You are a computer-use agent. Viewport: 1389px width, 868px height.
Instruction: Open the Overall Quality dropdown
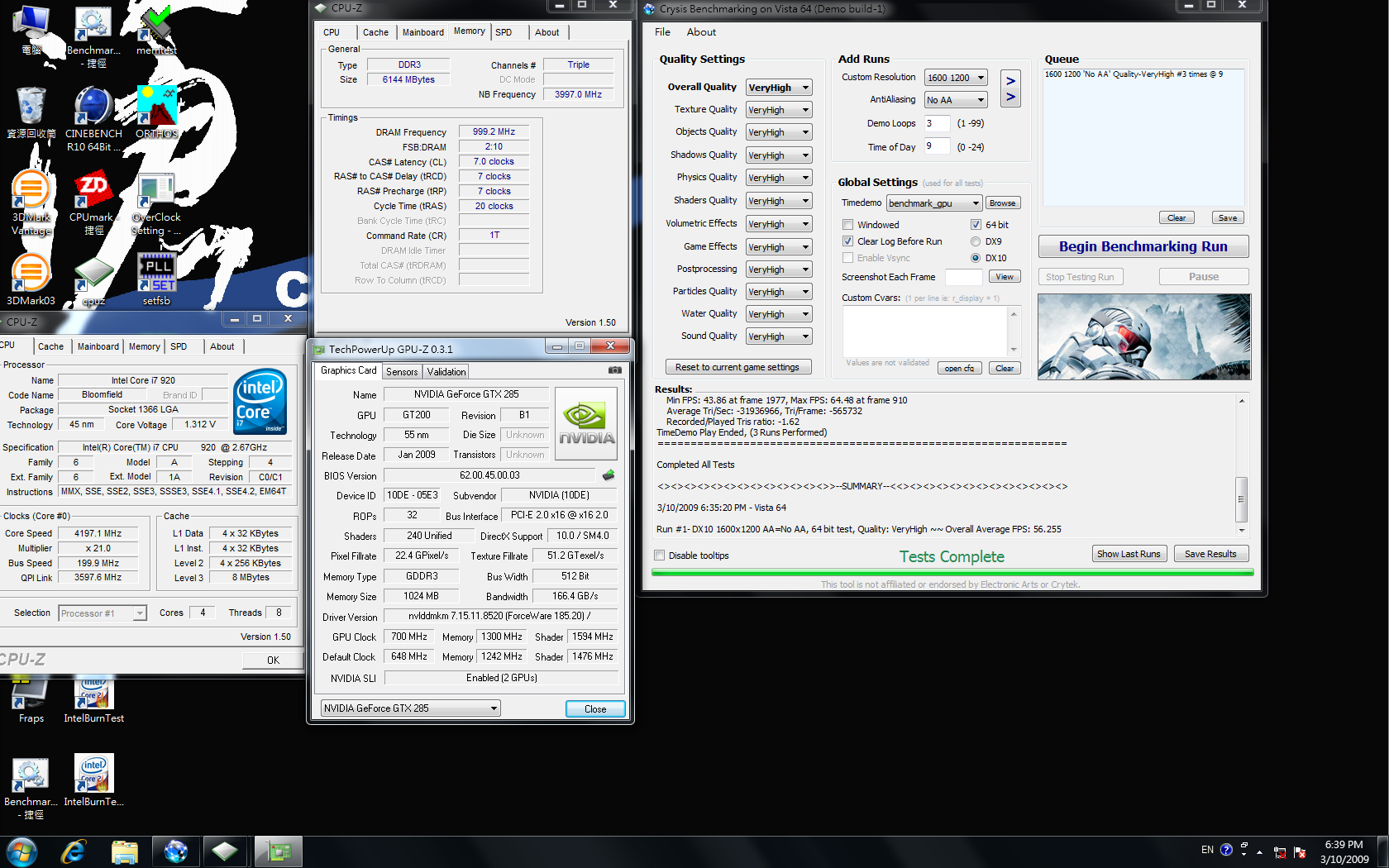click(x=779, y=88)
